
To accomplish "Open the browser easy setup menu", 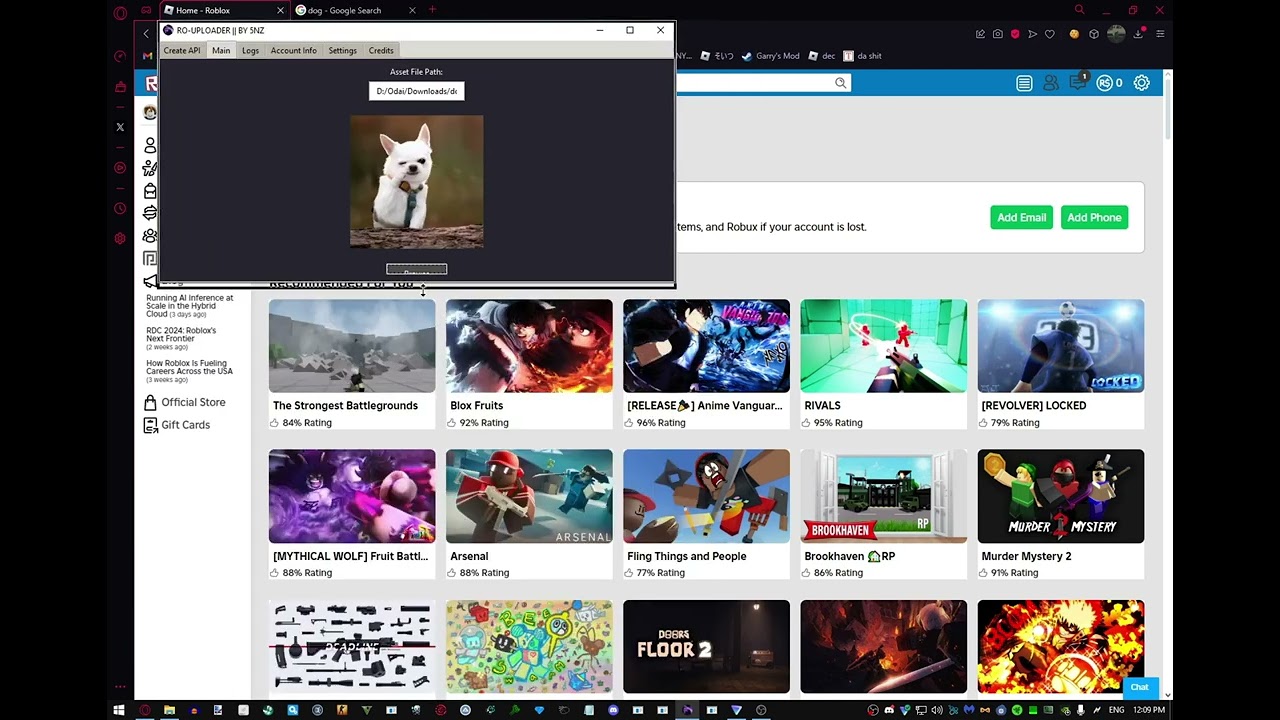I will pyautogui.click(x=1160, y=34).
